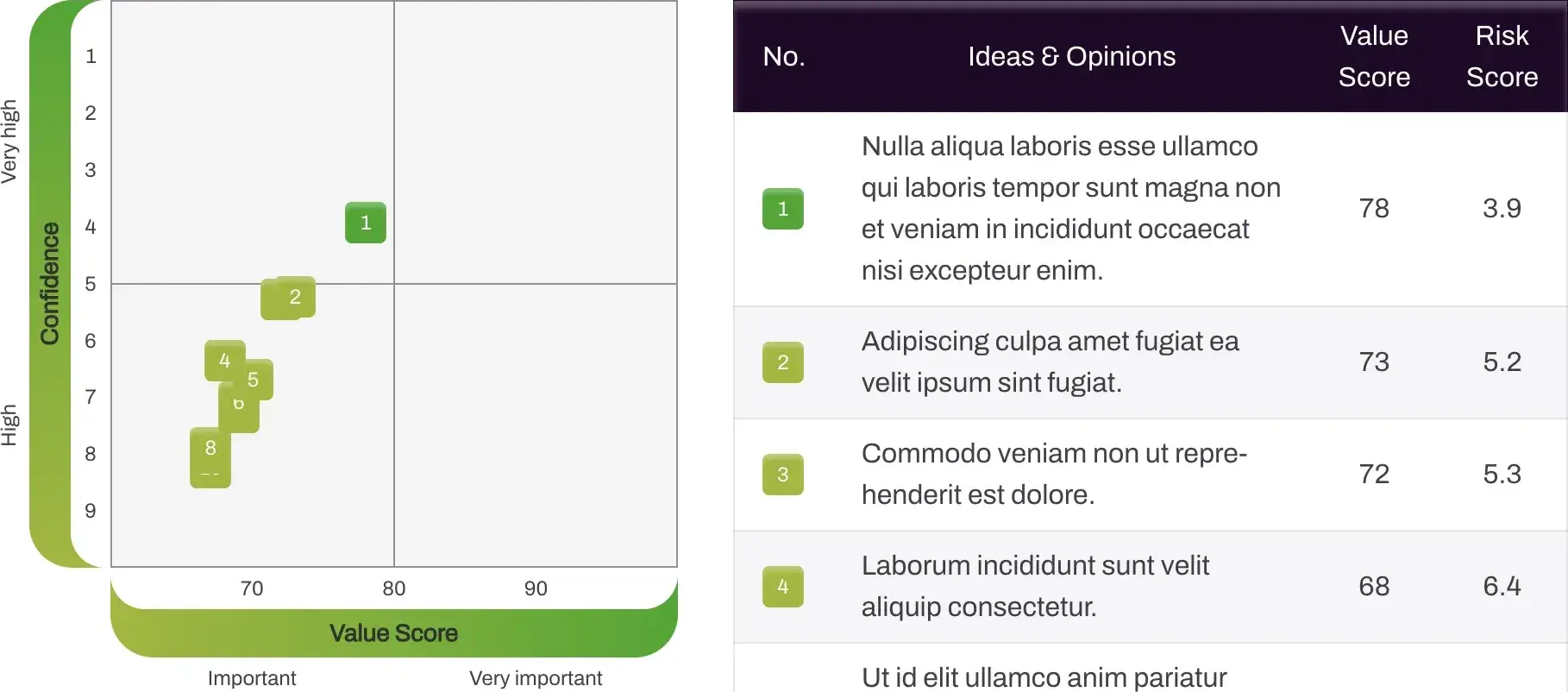Open the 'Nulla aliqua laboris' idea text

pos(1070,208)
